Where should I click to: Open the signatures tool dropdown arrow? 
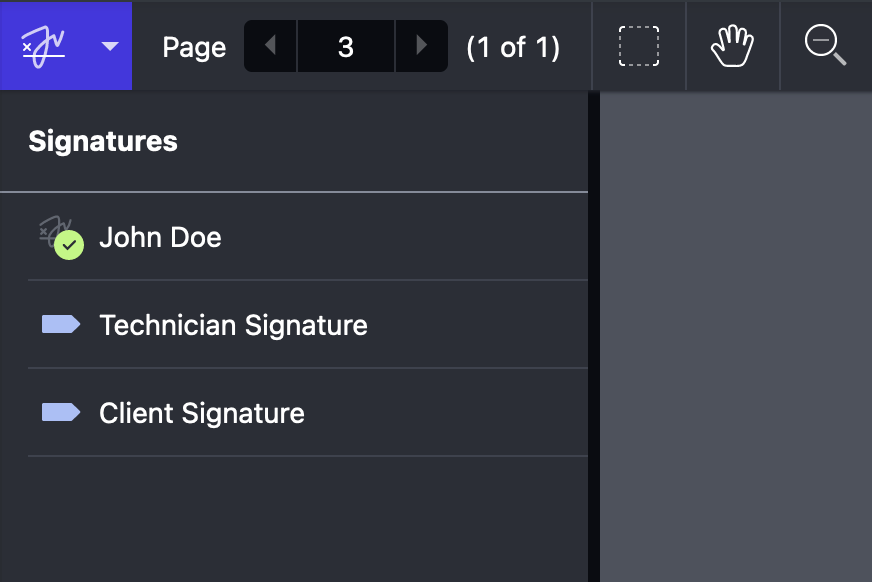[x=110, y=46]
